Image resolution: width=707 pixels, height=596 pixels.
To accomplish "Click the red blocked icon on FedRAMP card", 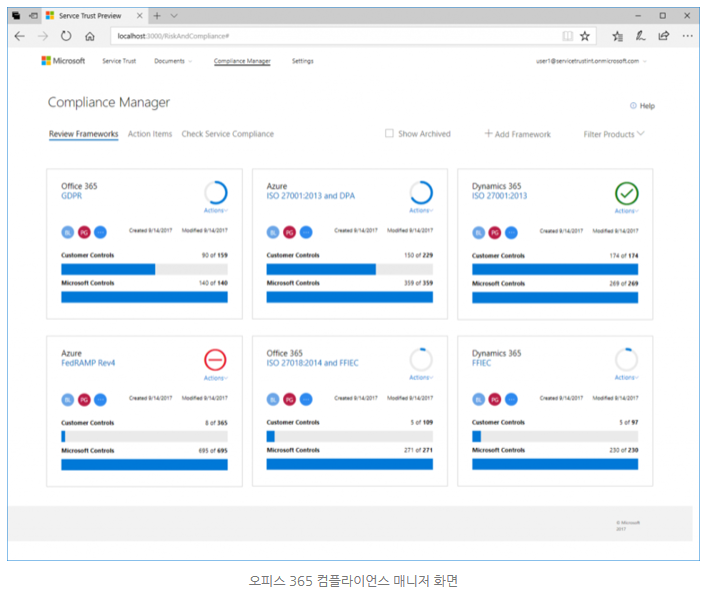I will [215, 360].
